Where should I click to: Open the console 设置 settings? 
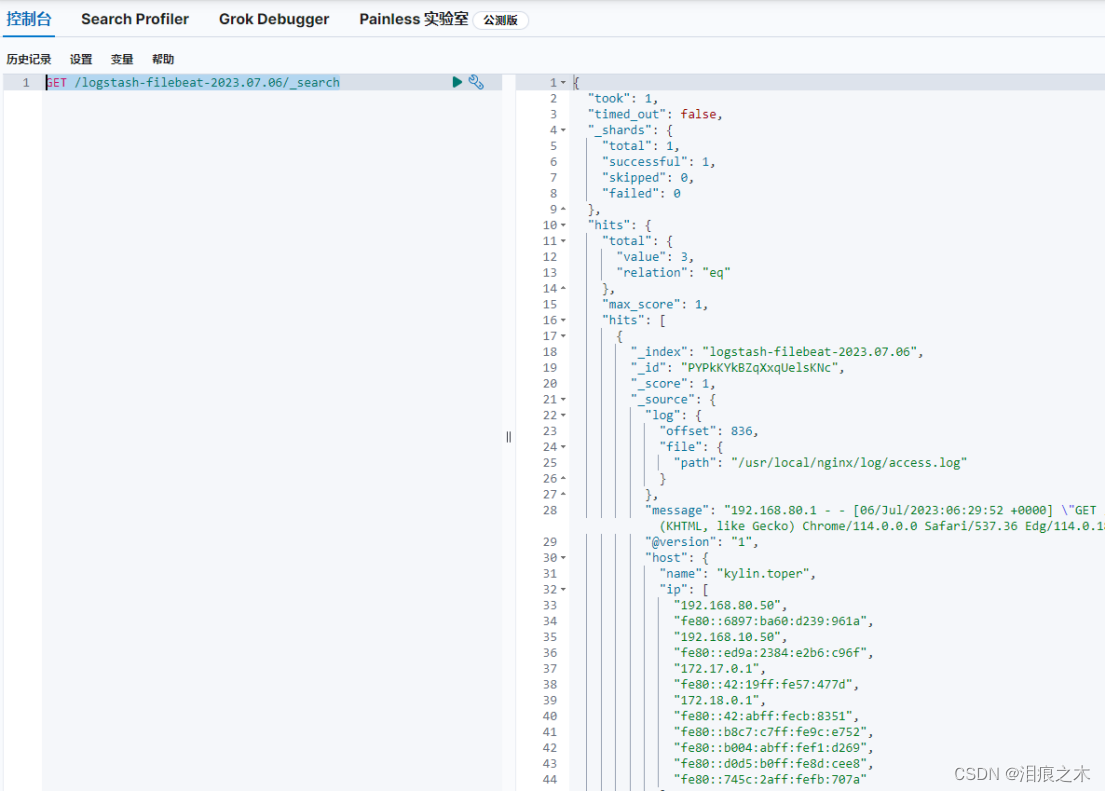(80, 58)
